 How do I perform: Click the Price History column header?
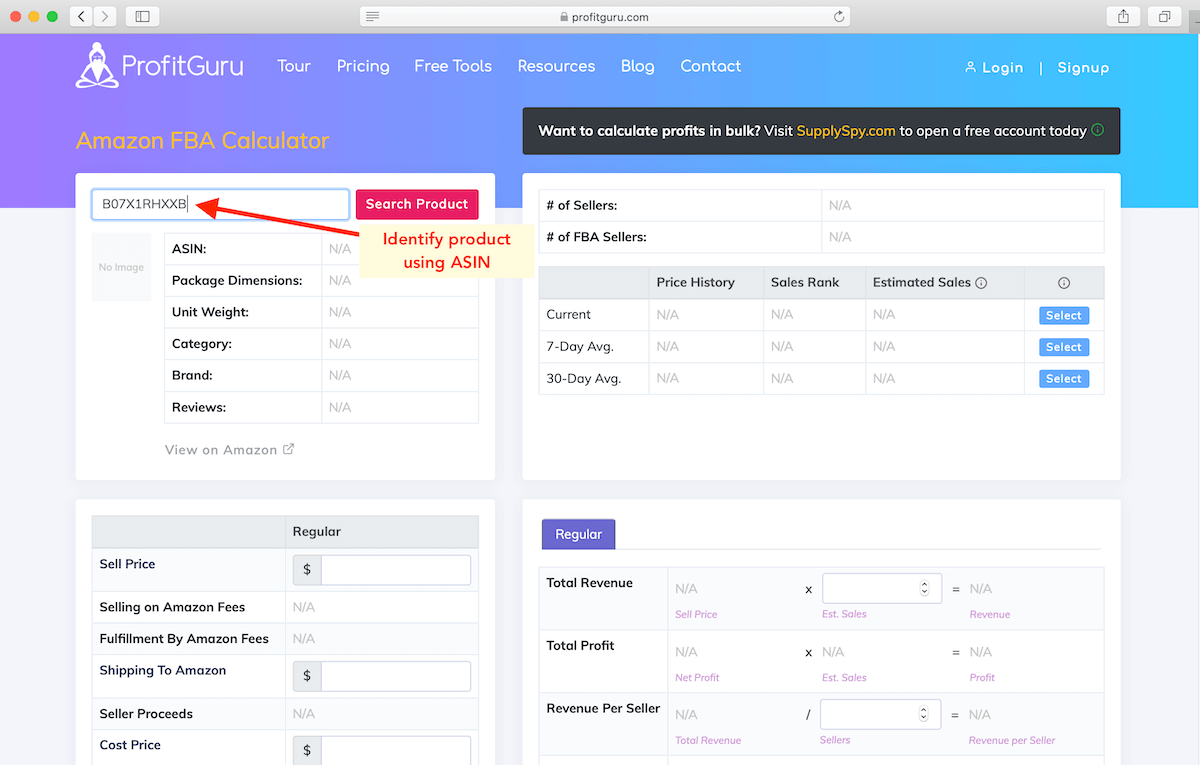pos(695,283)
